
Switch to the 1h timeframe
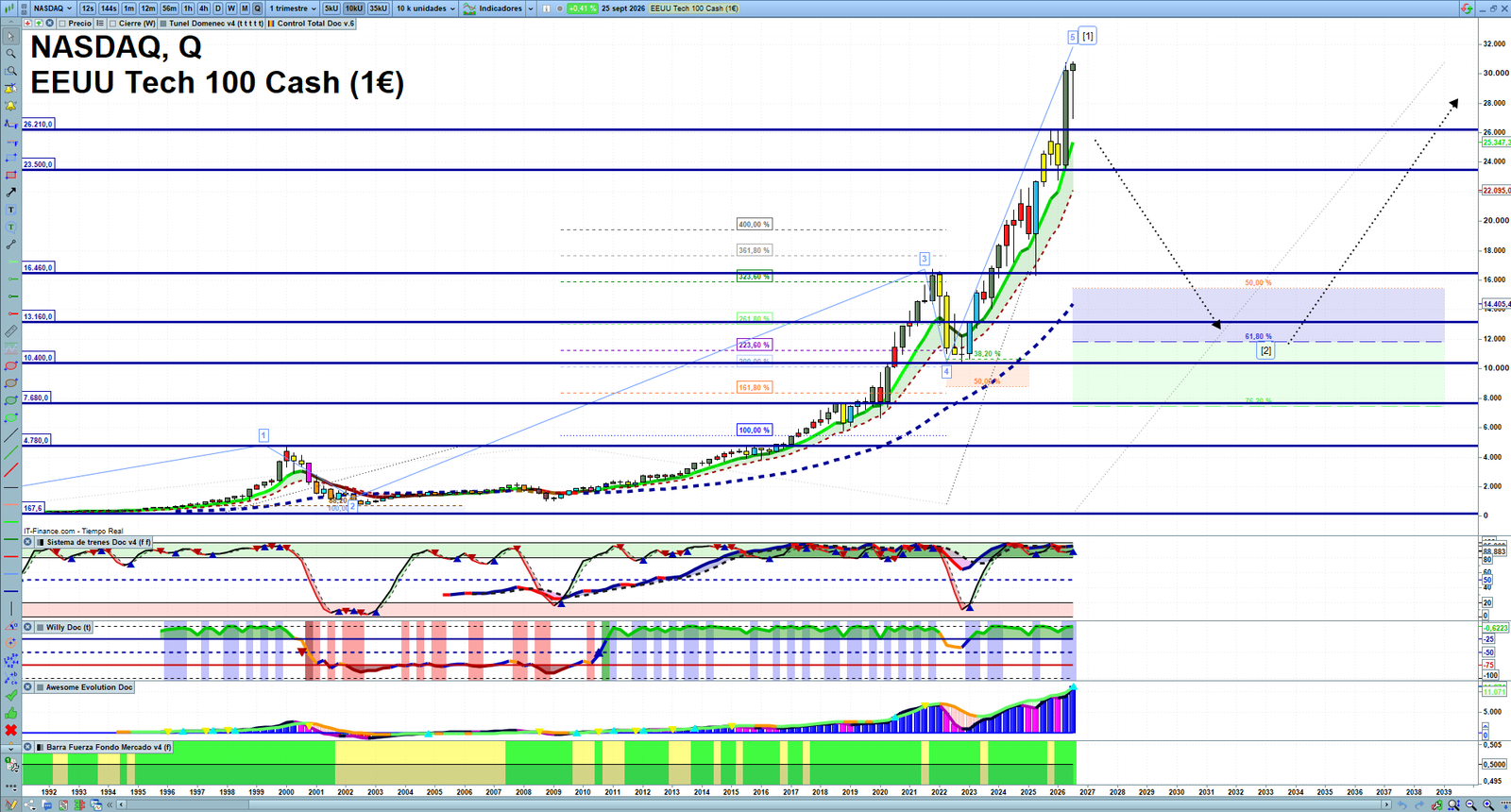click(188, 8)
